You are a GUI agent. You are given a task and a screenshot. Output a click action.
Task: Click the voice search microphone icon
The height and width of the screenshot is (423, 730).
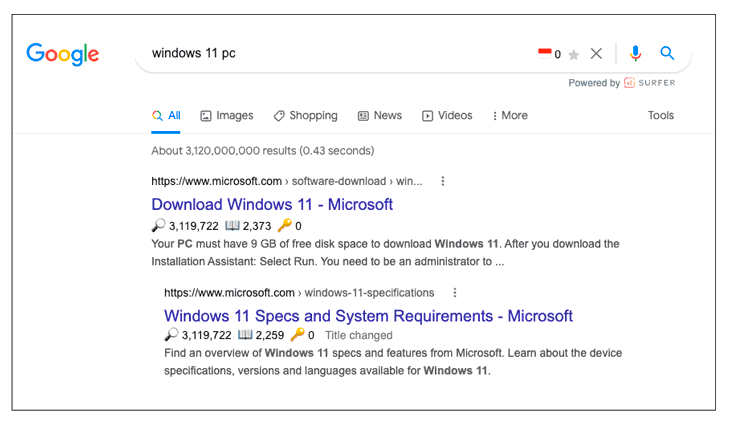tap(635, 54)
